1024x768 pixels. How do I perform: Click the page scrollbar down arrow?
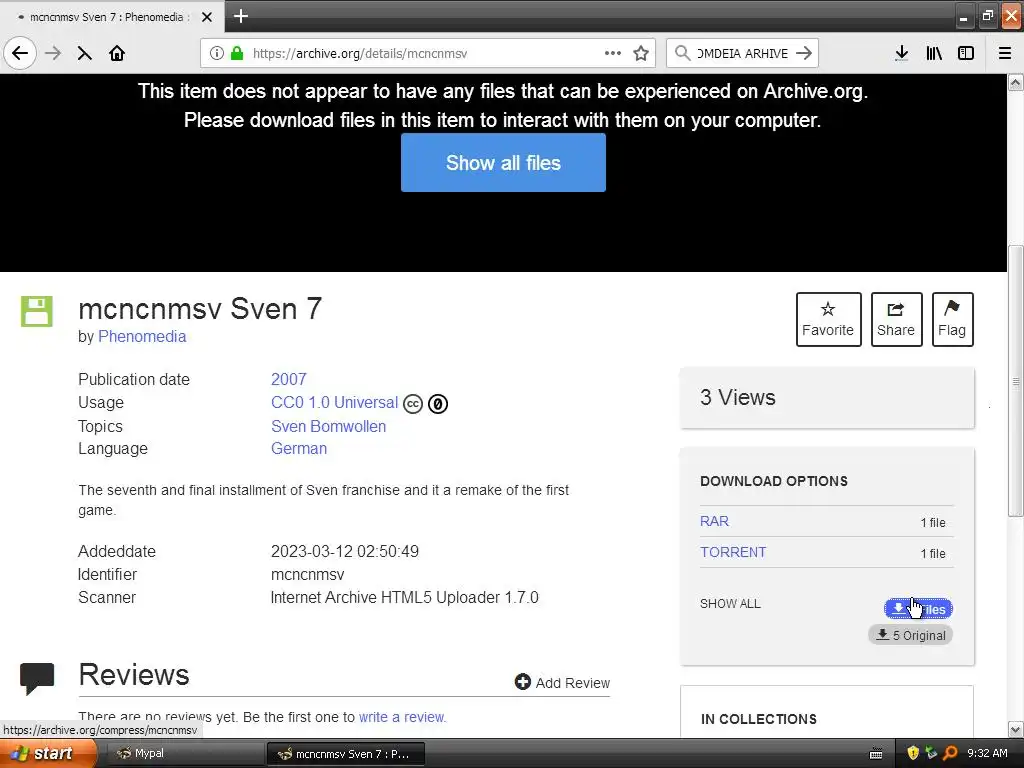coord(1016,729)
